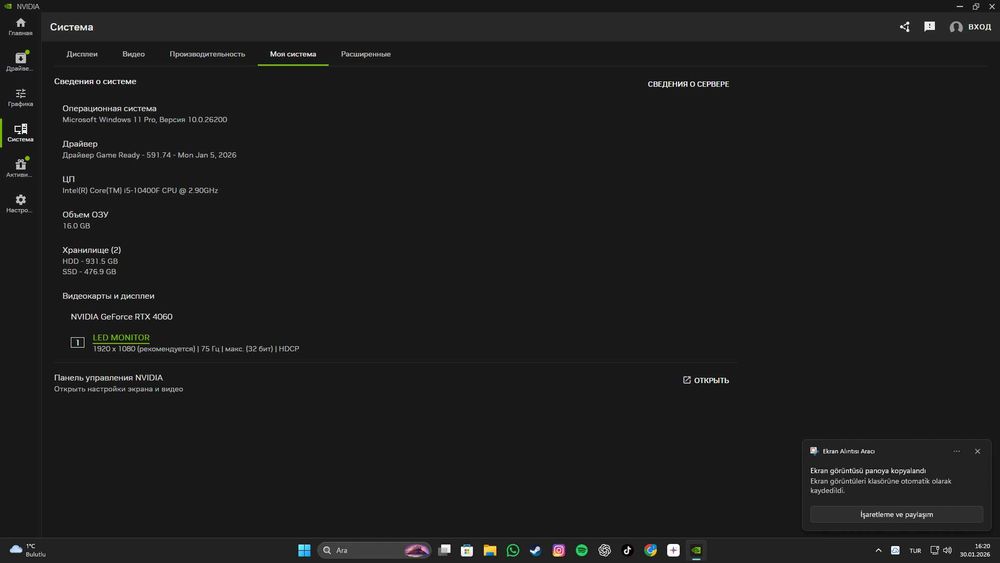Click the TUR language indicator
1000x563 pixels.
point(915,550)
